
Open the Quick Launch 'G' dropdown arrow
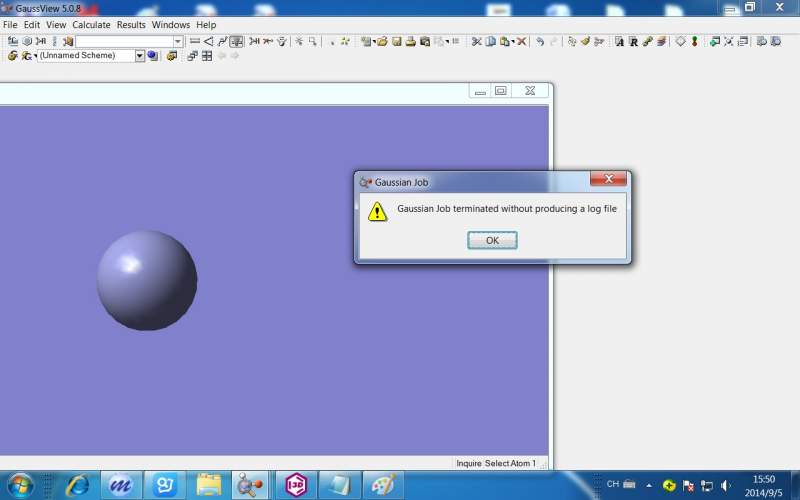coord(35,55)
